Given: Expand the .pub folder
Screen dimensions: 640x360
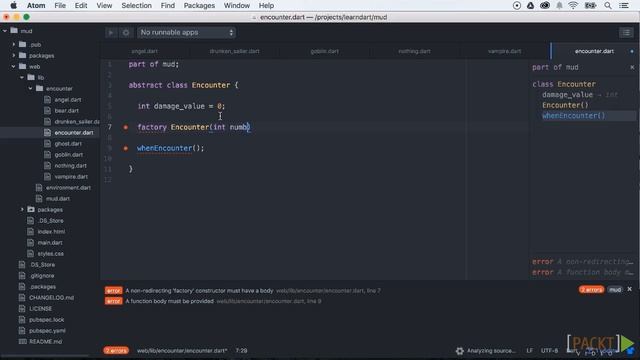Looking at the screenshot, I should pyautogui.click(x=13, y=44).
